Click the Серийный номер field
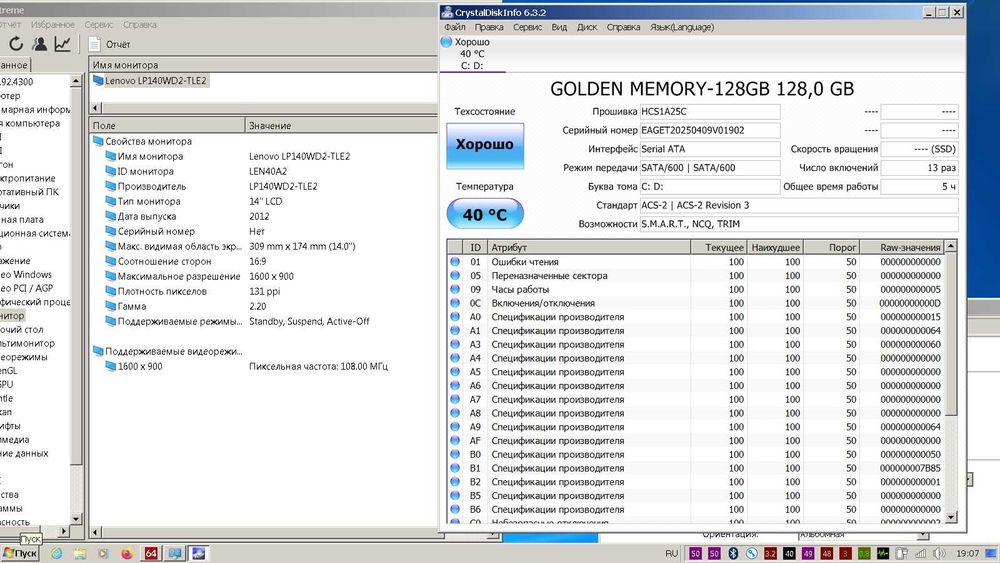The image size is (1000, 563). click(709, 130)
